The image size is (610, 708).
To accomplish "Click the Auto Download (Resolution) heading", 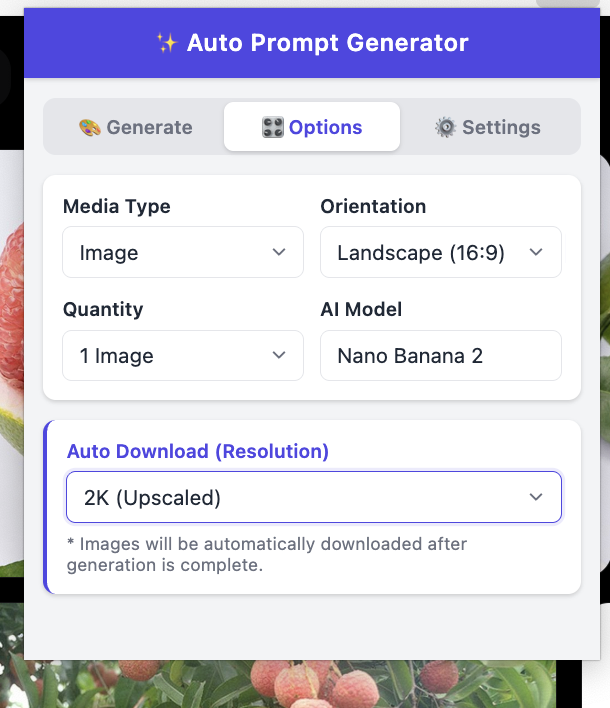I will coord(198,451).
